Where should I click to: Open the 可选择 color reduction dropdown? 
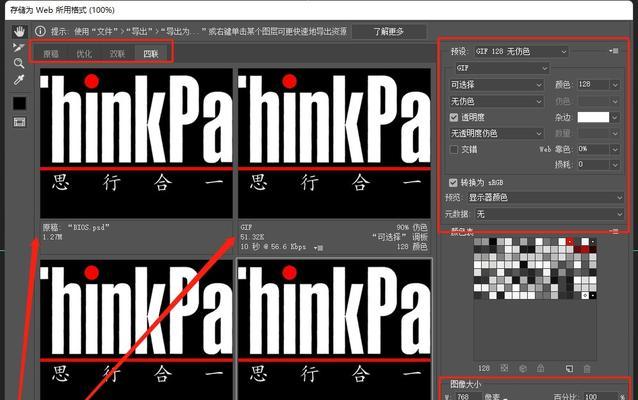pyautogui.click(x=496, y=85)
